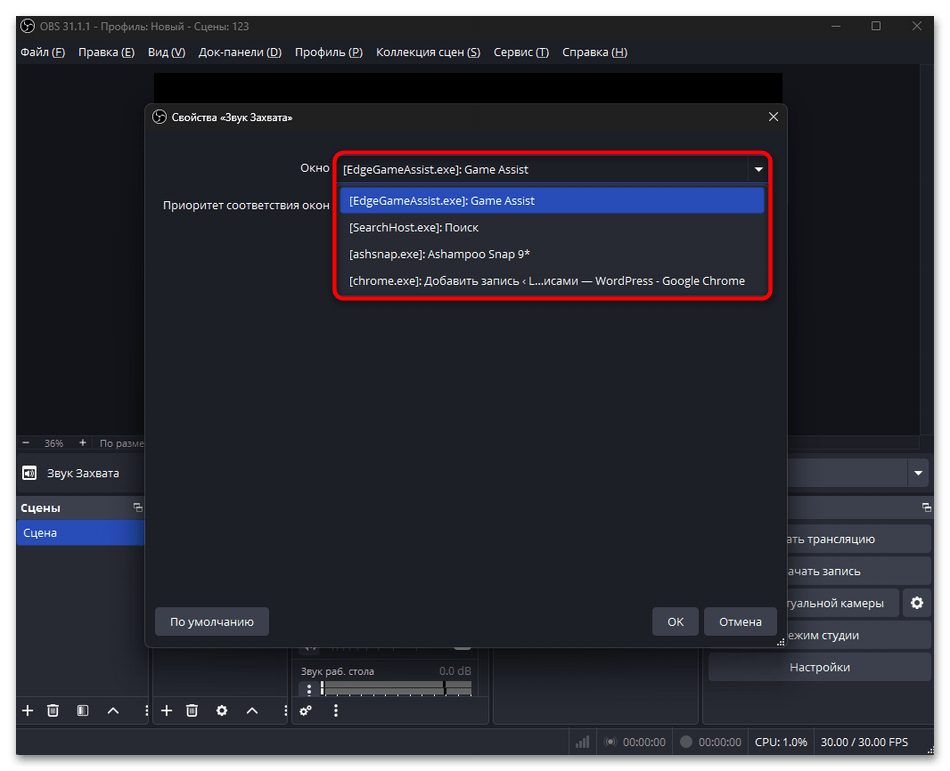Delete selected source with trash icon
950x771 pixels.
click(x=192, y=710)
